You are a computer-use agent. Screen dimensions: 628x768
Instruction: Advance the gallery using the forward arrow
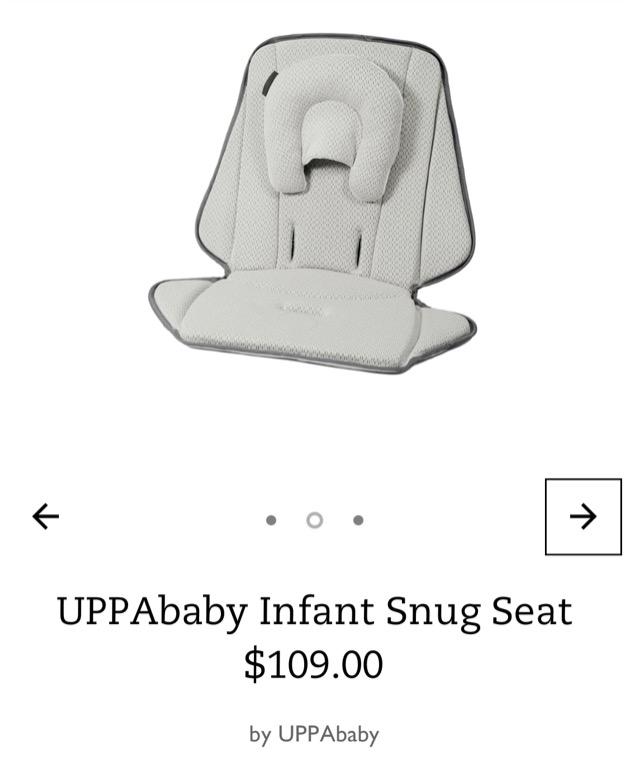point(583,516)
